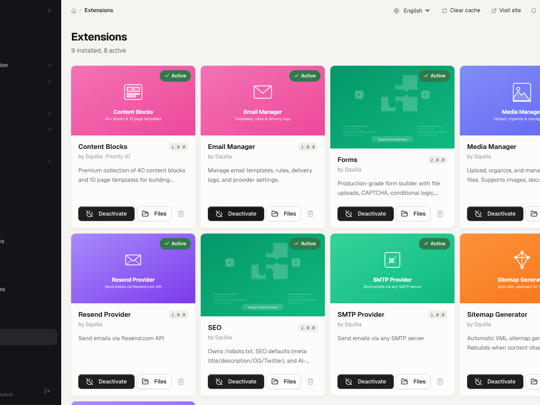Image resolution: width=540 pixels, height=405 pixels.
Task: Click Active badge on SMTP Provider
Action: (434, 243)
